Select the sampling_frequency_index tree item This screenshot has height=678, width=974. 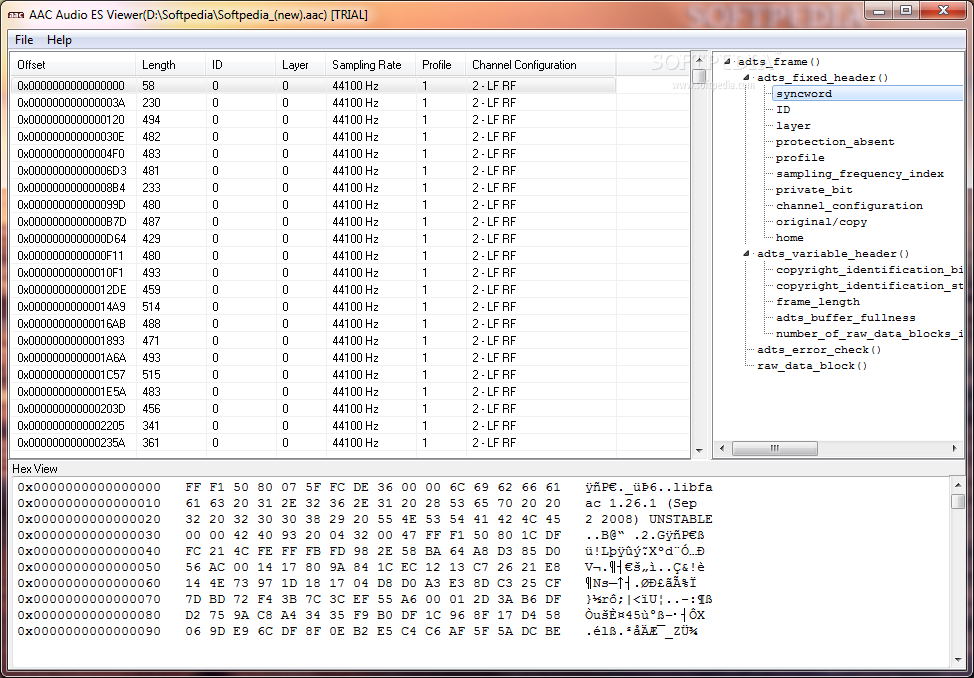tap(860, 174)
